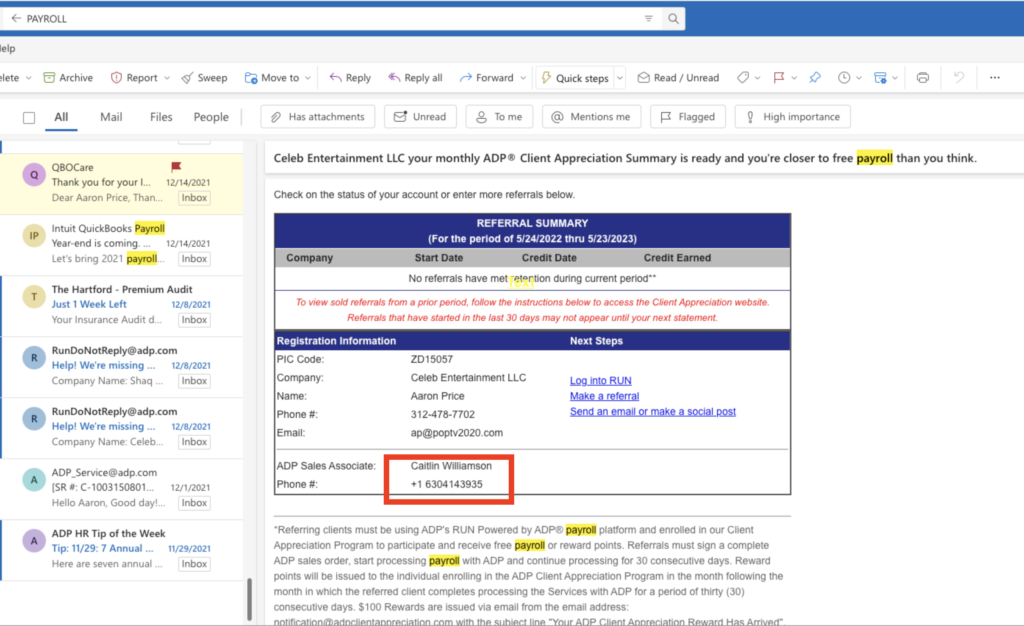The height and width of the screenshot is (626, 1024).
Task: Open ADP HR Tip of the Week email
Action: (122, 549)
